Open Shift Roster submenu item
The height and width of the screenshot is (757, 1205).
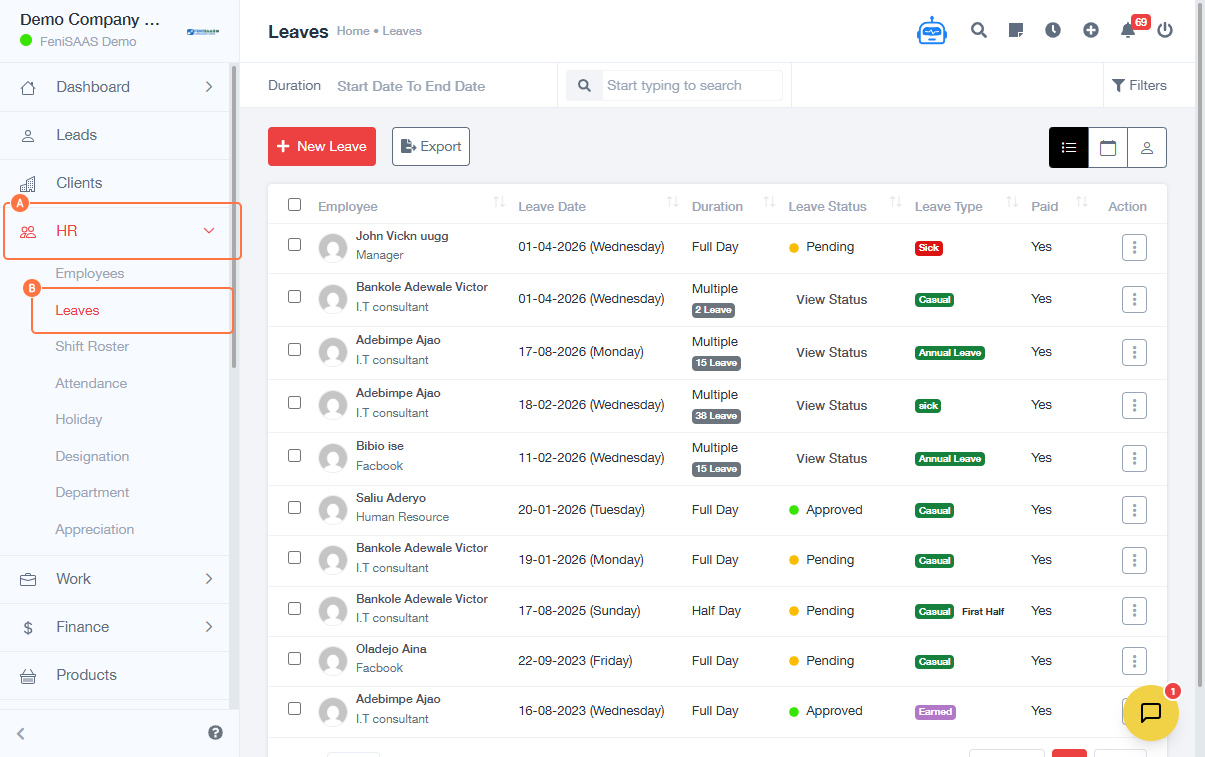coord(92,346)
